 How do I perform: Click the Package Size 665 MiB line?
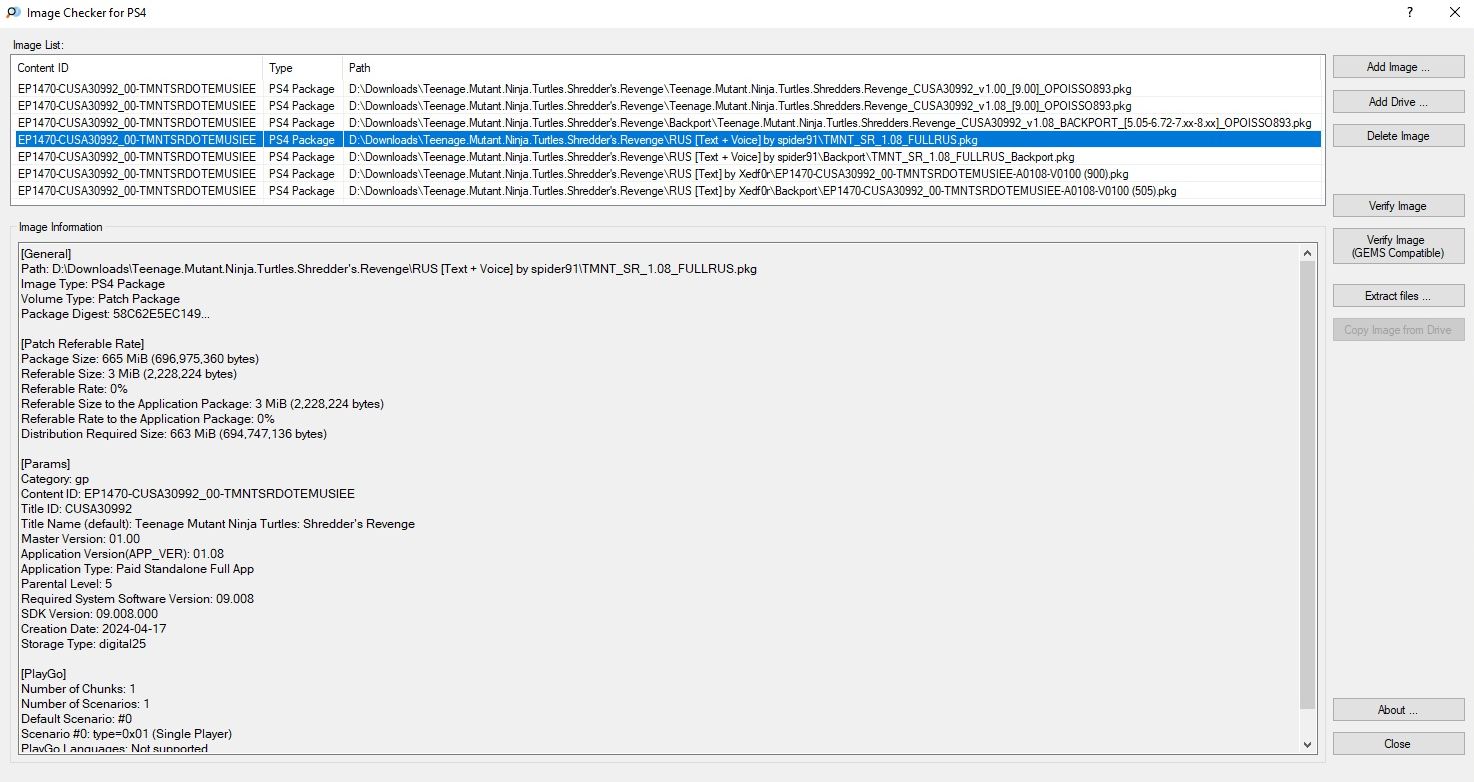click(x=140, y=359)
